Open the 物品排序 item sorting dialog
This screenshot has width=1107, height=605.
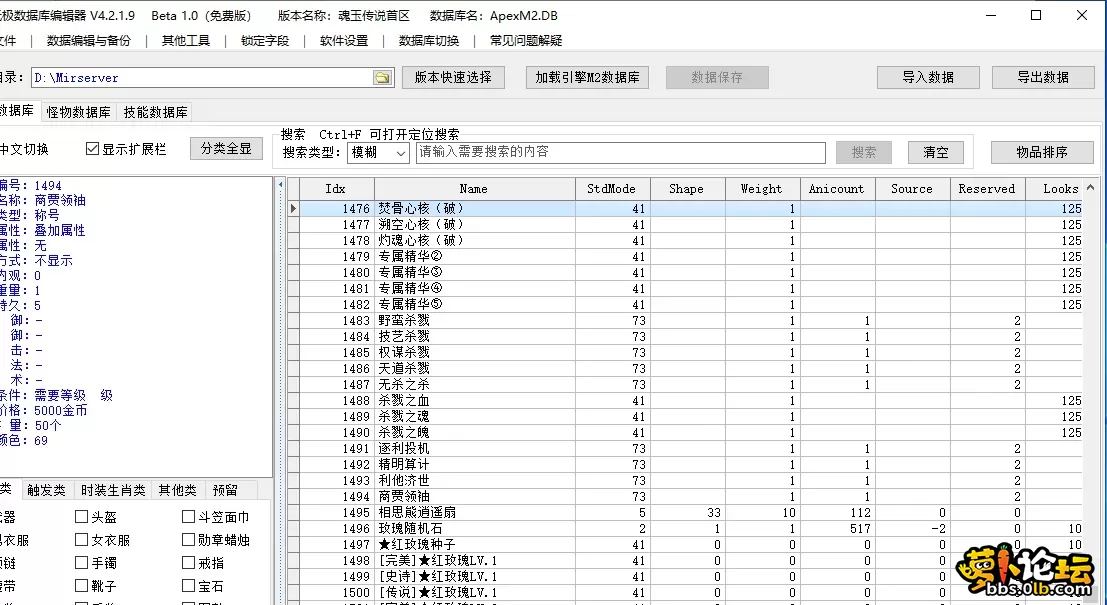(1042, 152)
